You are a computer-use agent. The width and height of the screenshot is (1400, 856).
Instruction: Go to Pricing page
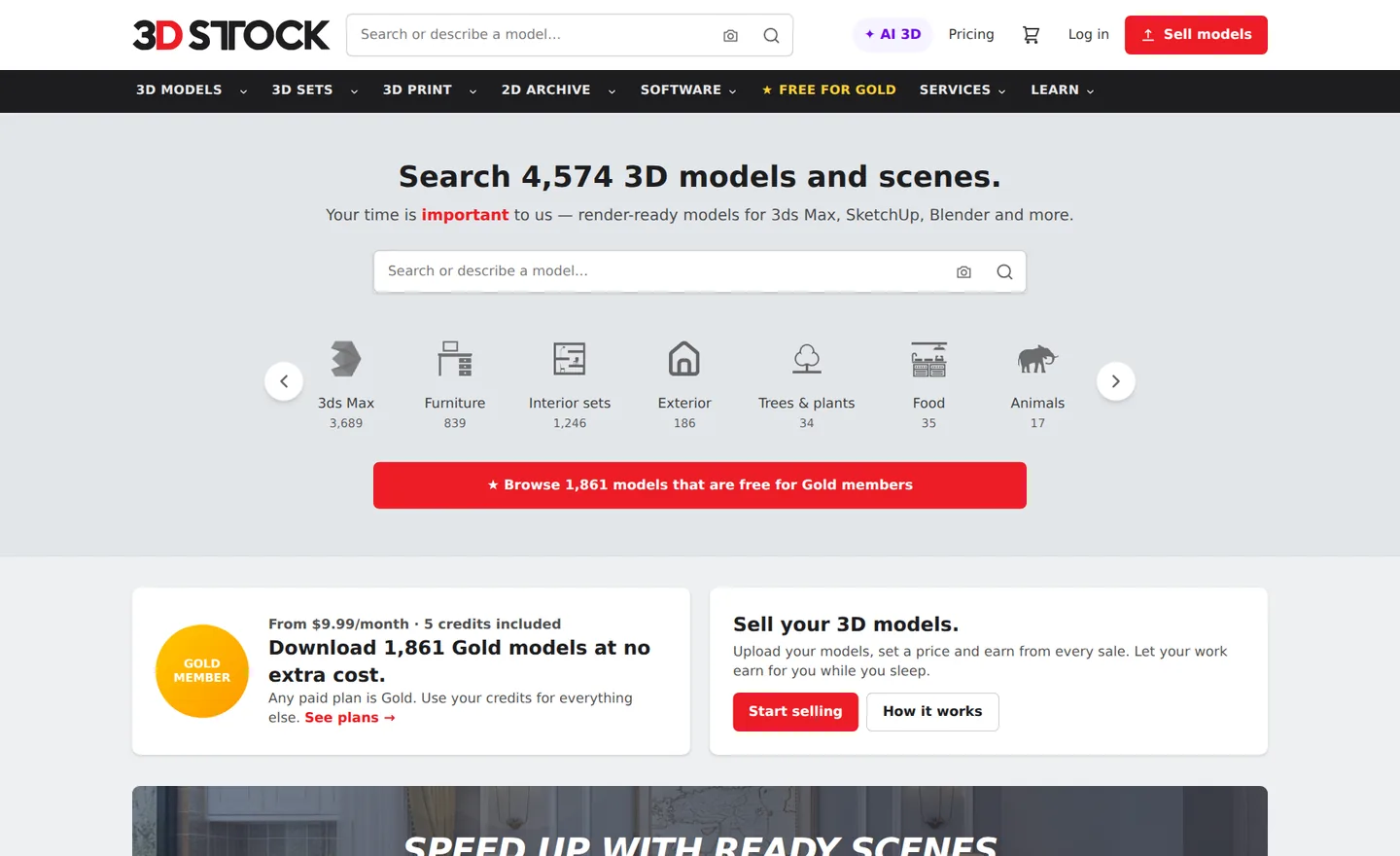(x=971, y=35)
